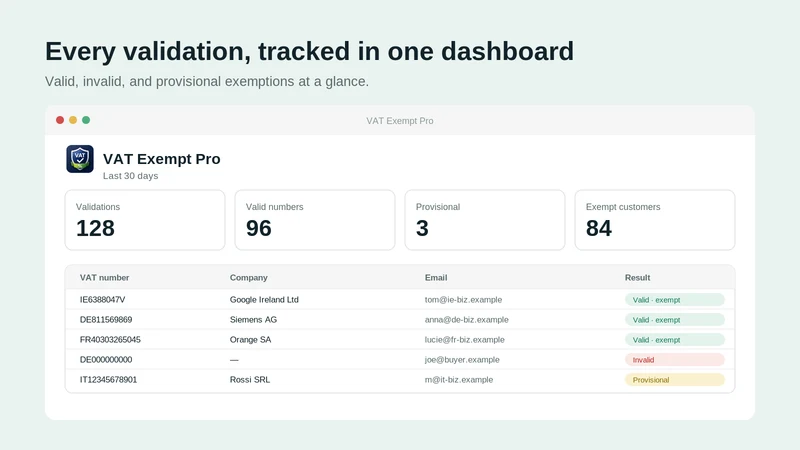This screenshot has width=800, height=450.
Task: Sort by the Company column header
Action: point(248,278)
